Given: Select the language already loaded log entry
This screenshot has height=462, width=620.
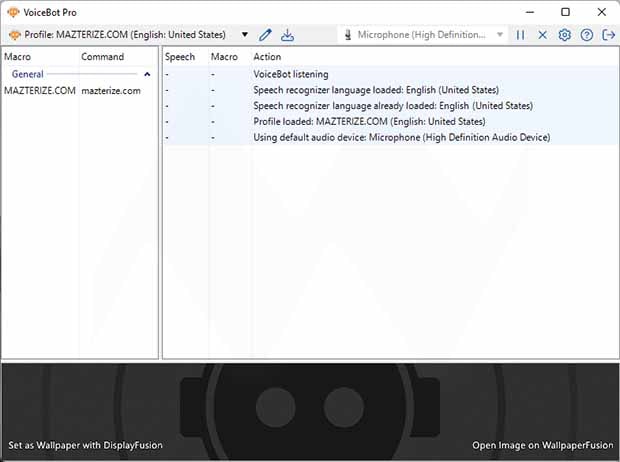Looking at the screenshot, I should click(391, 106).
